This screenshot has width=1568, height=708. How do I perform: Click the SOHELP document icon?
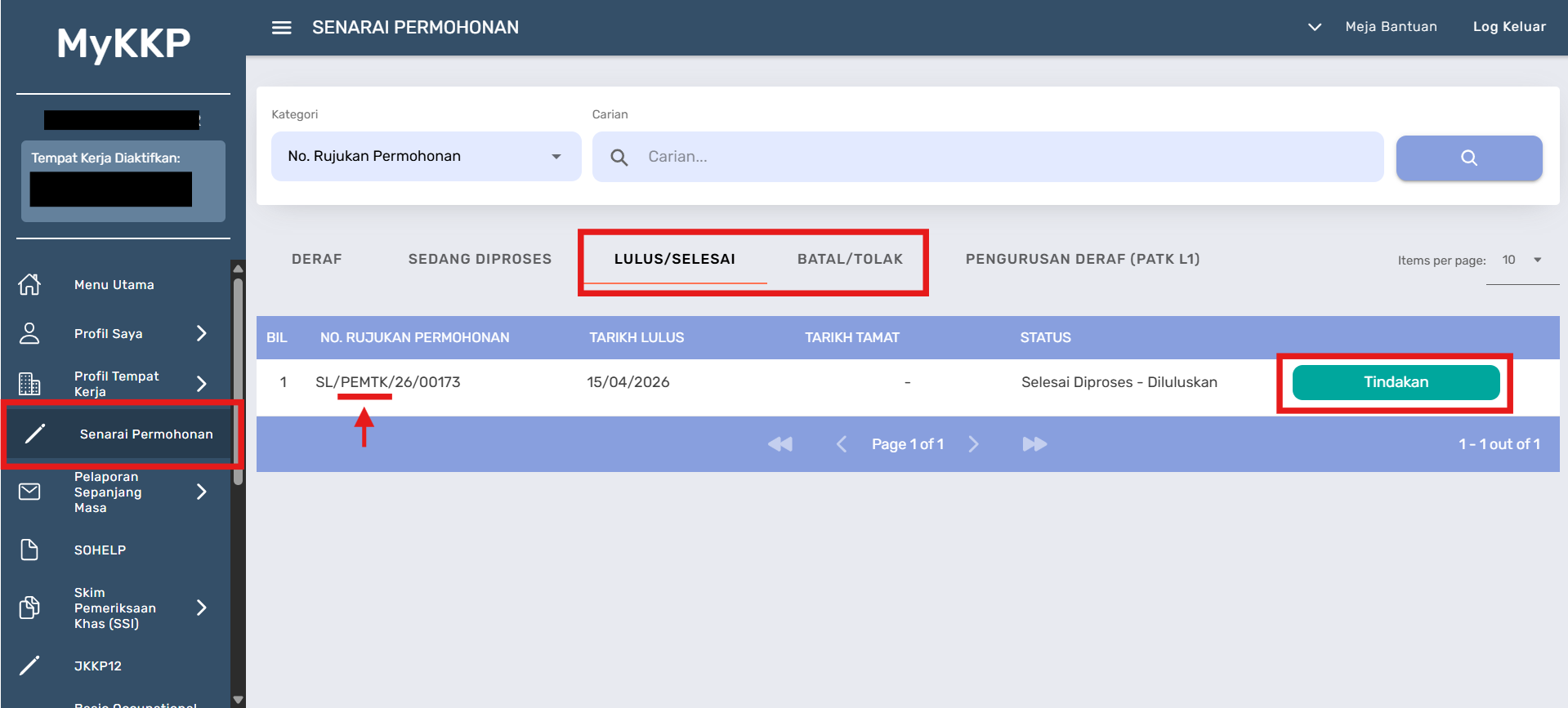pyautogui.click(x=29, y=550)
